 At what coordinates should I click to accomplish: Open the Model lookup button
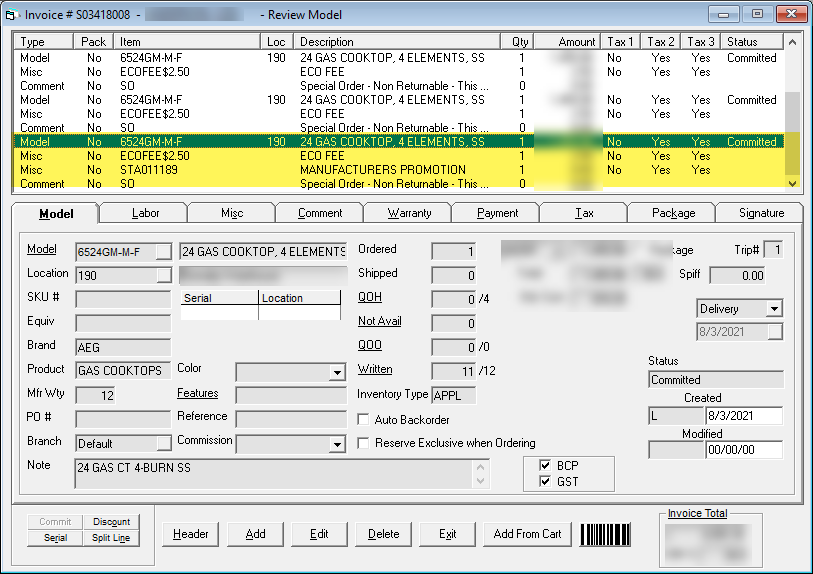coord(163,252)
